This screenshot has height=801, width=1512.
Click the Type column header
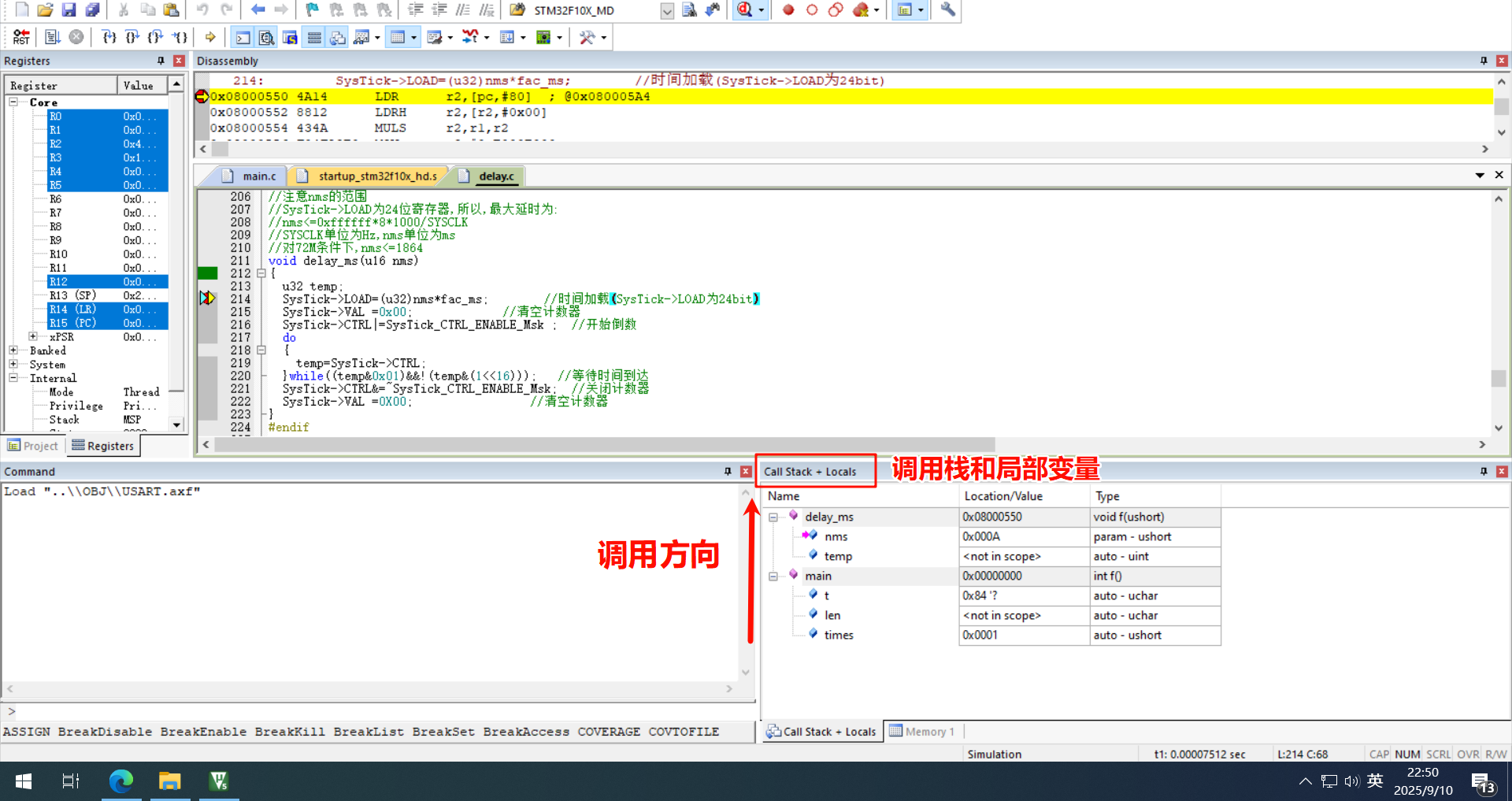[1155, 496]
